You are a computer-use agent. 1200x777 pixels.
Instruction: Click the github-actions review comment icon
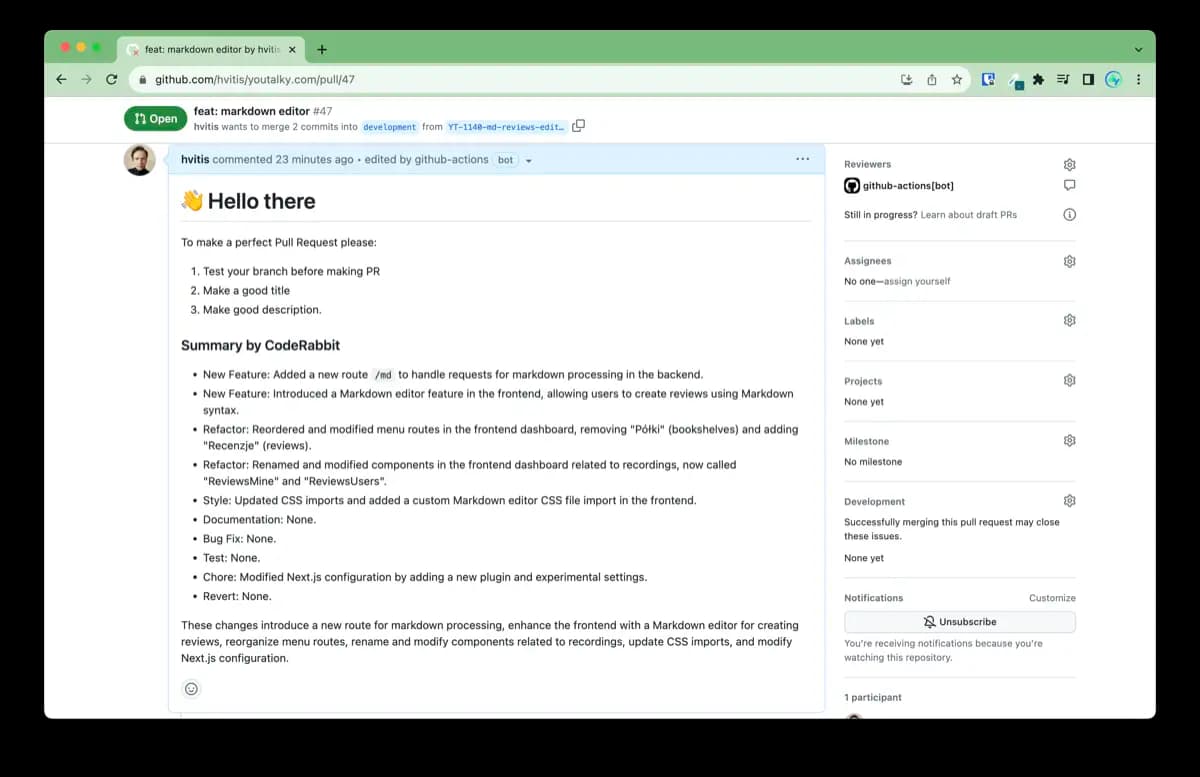click(1069, 185)
